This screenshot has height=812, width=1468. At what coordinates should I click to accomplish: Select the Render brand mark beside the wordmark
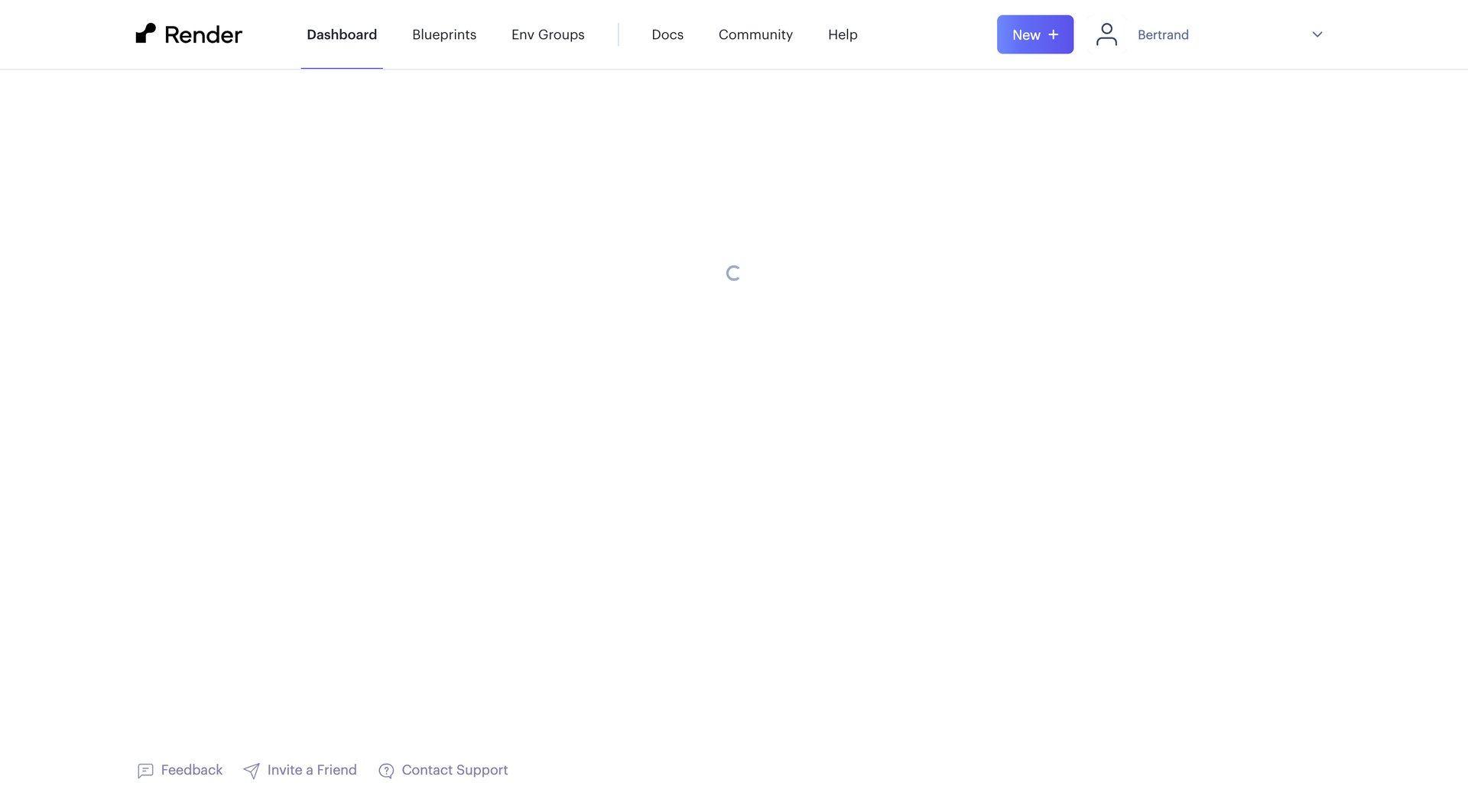tap(145, 32)
